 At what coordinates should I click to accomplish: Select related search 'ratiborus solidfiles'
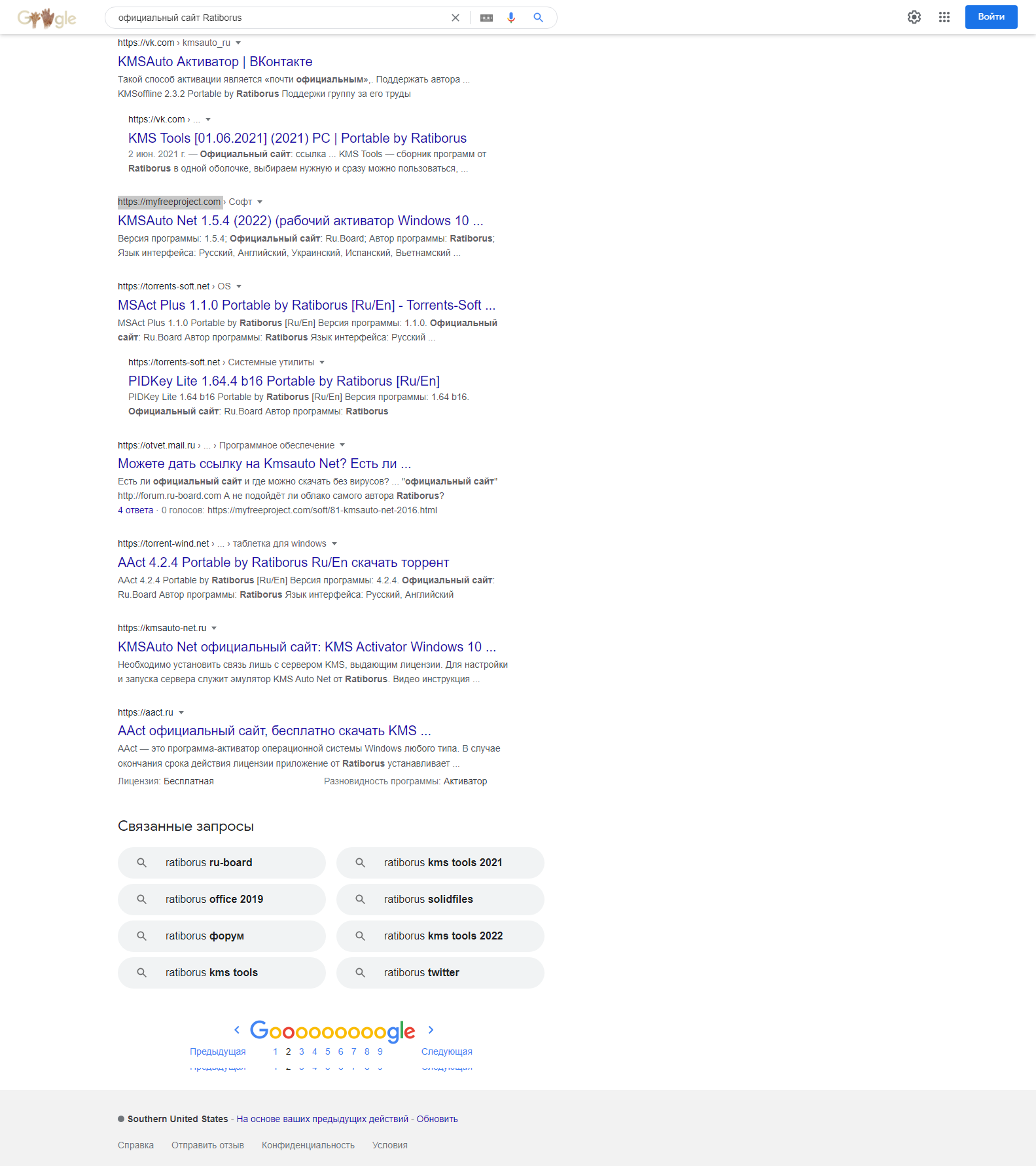440,900
